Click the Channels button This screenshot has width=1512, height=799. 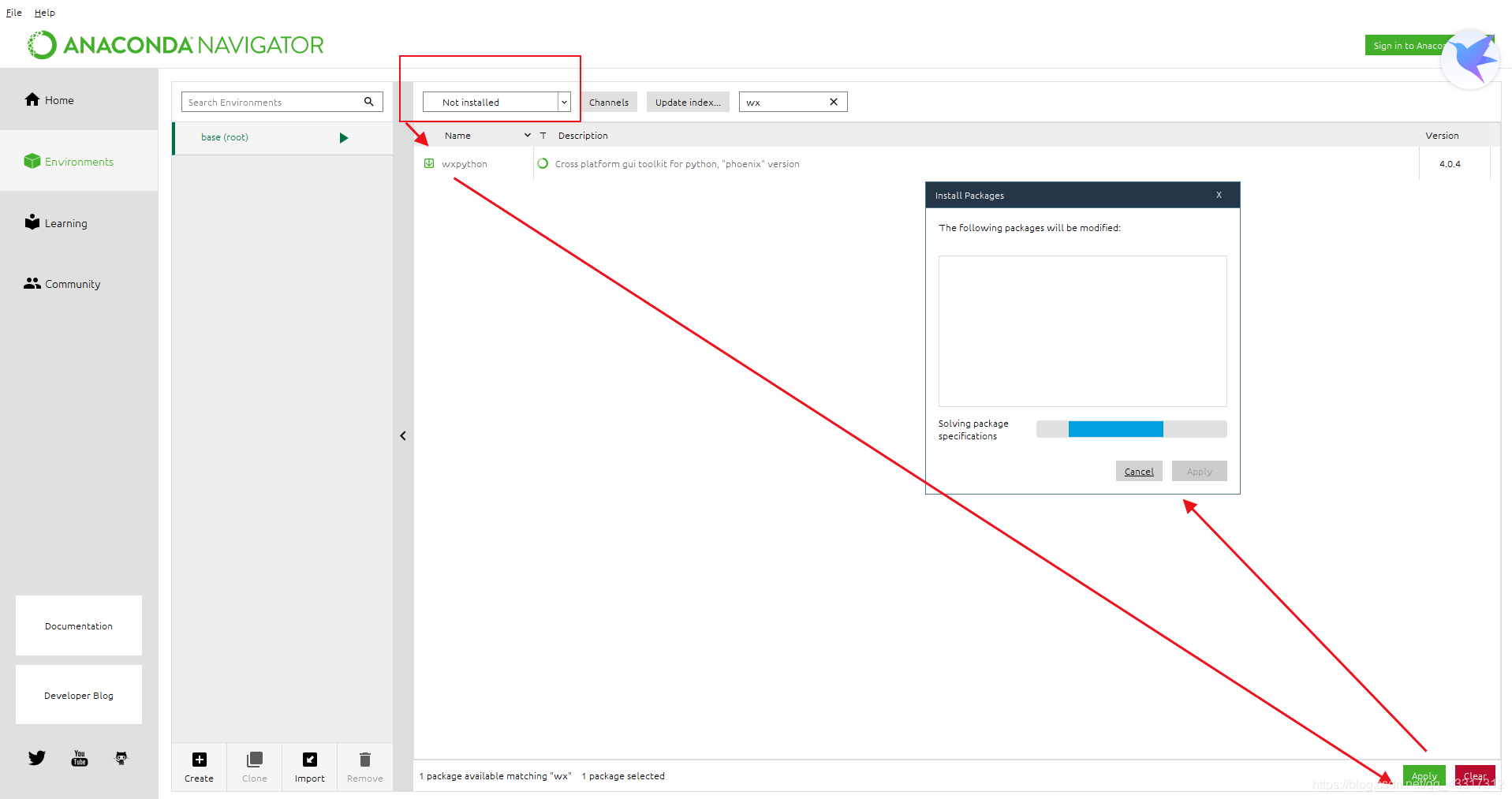click(x=609, y=102)
